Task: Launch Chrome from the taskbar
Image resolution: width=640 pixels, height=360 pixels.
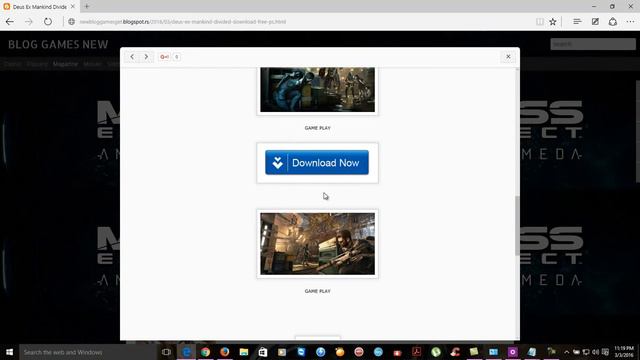Action: coord(205,352)
